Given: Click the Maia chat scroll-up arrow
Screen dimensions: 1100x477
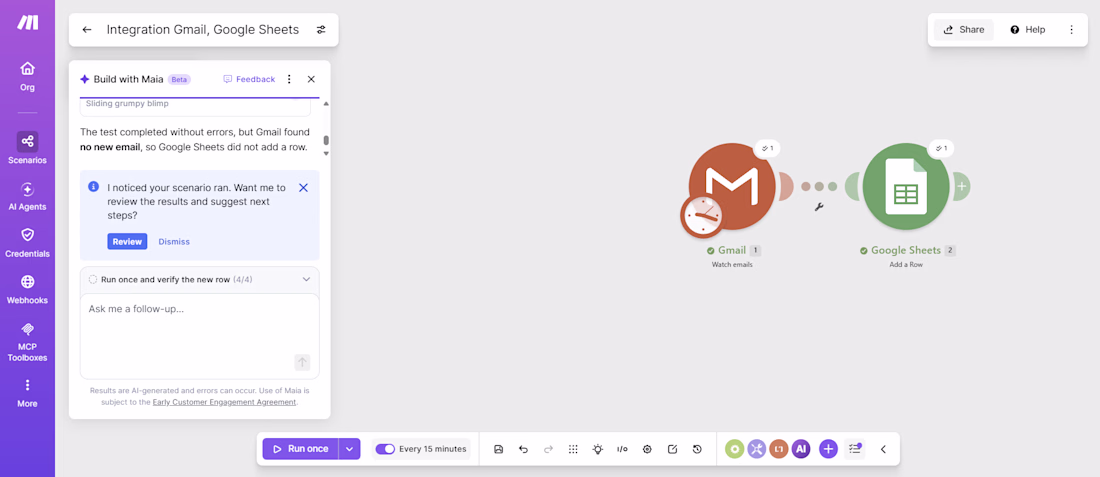Looking at the screenshot, I should click(x=326, y=104).
